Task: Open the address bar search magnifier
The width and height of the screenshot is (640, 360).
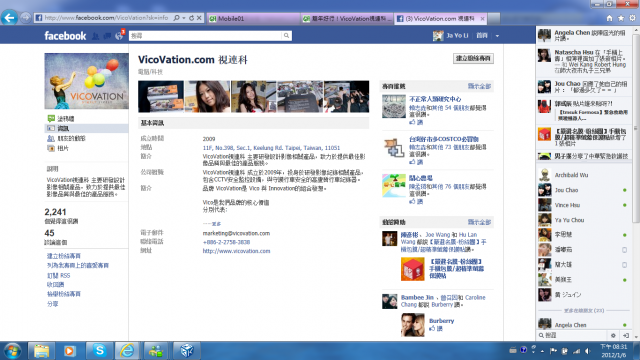Action: [176, 18]
